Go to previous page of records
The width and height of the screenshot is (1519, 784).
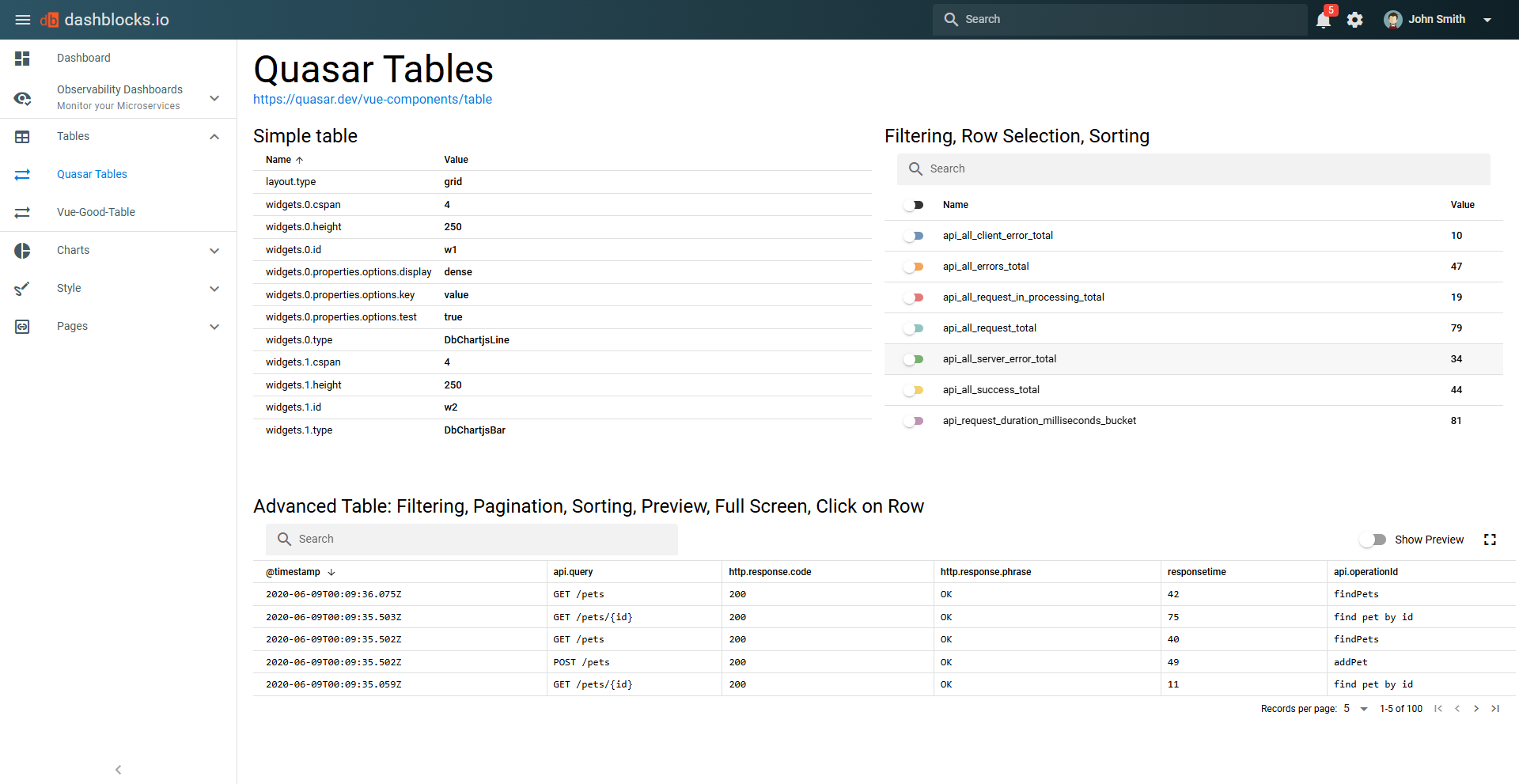(1457, 709)
